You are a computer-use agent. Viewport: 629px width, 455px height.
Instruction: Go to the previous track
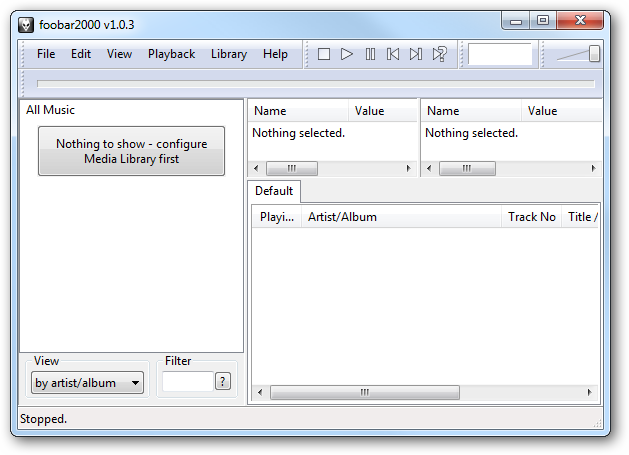click(393, 54)
